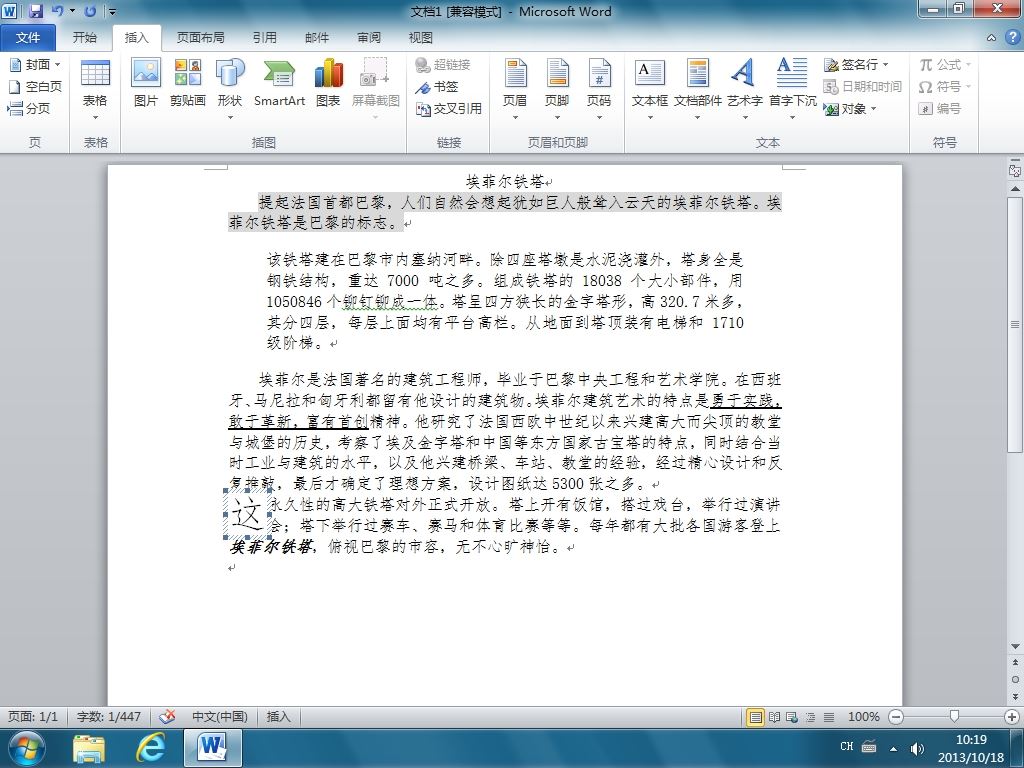Open the undo history dropdown arrow
The width and height of the screenshot is (1024, 768).
point(72,11)
